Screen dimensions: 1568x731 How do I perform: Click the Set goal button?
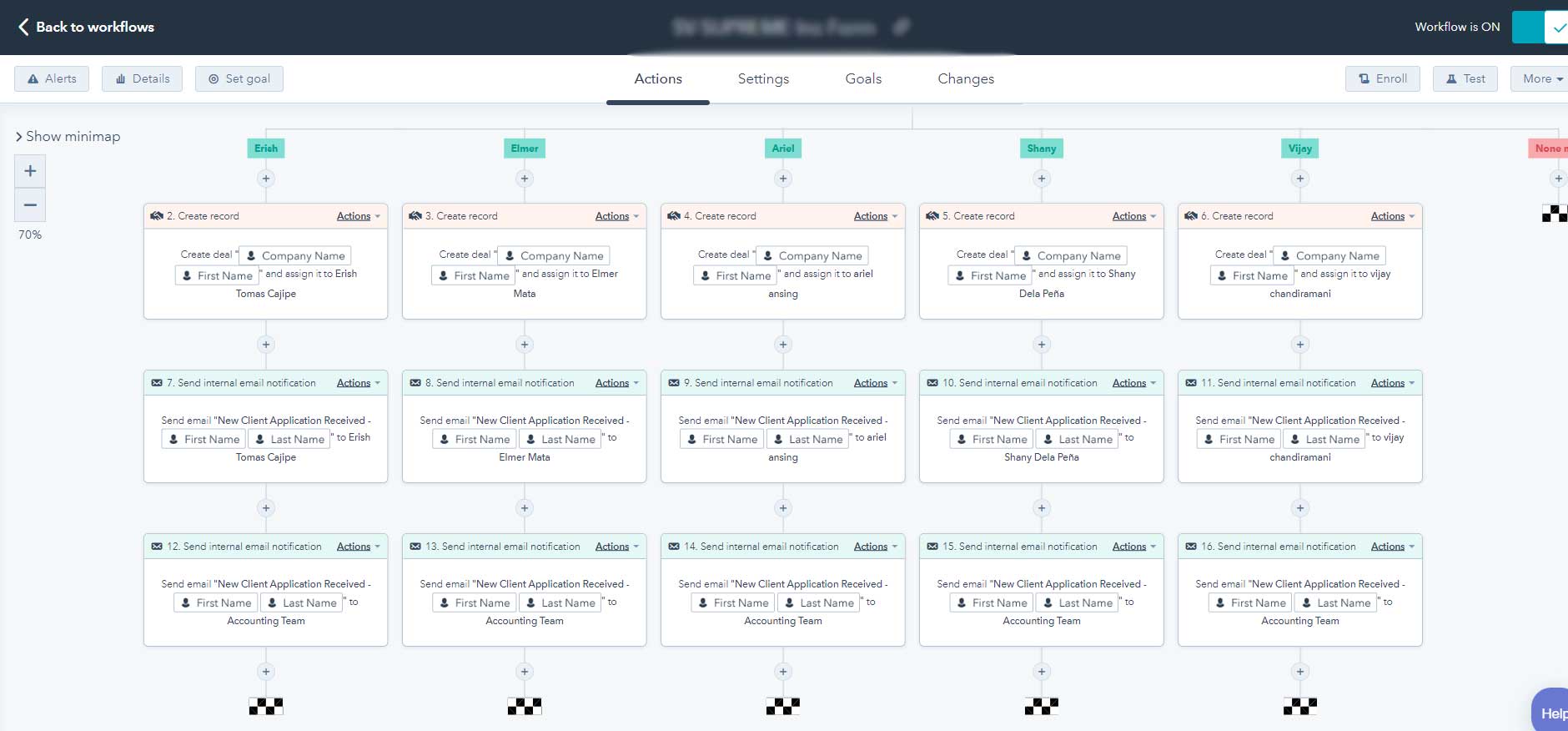pyautogui.click(x=239, y=78)
